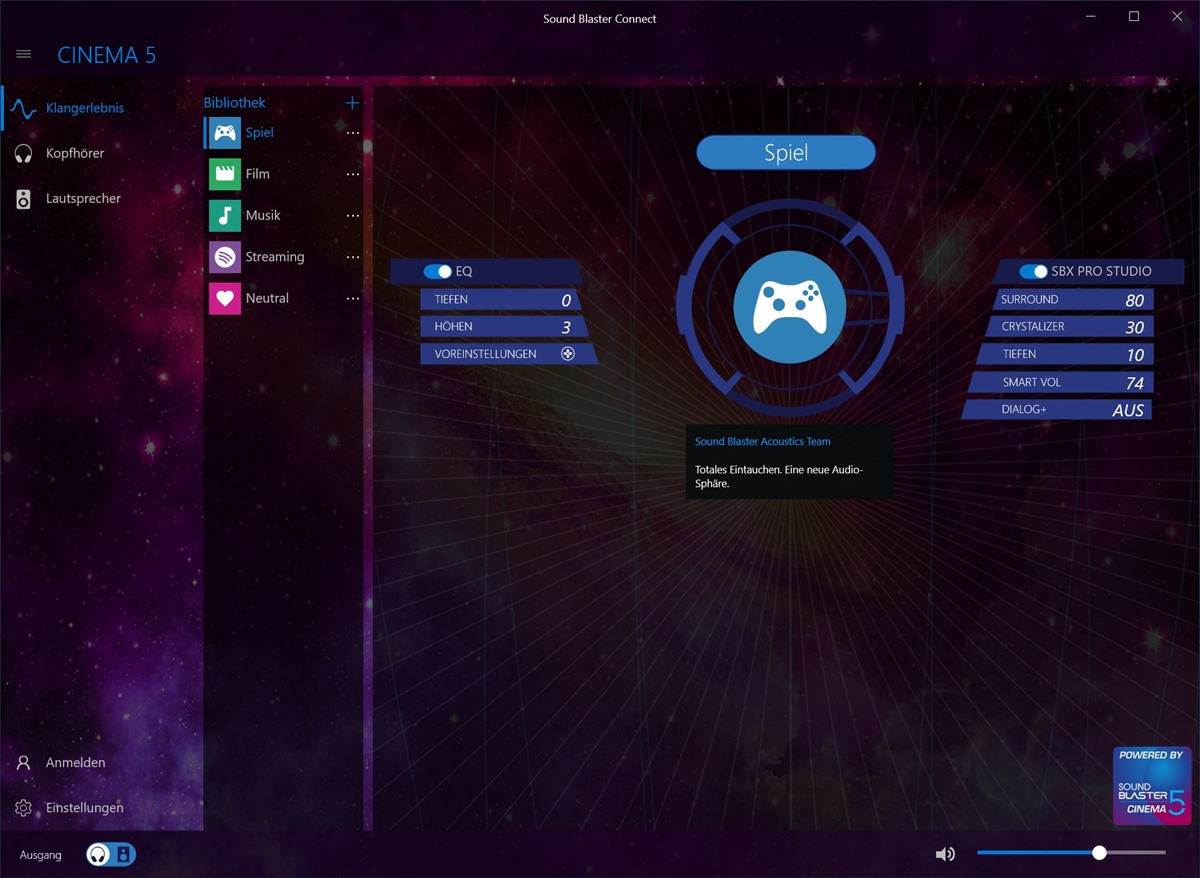Open the Lautsprecher section
Viewport: 1200px width, 878px height.
(x=101, y=198)
